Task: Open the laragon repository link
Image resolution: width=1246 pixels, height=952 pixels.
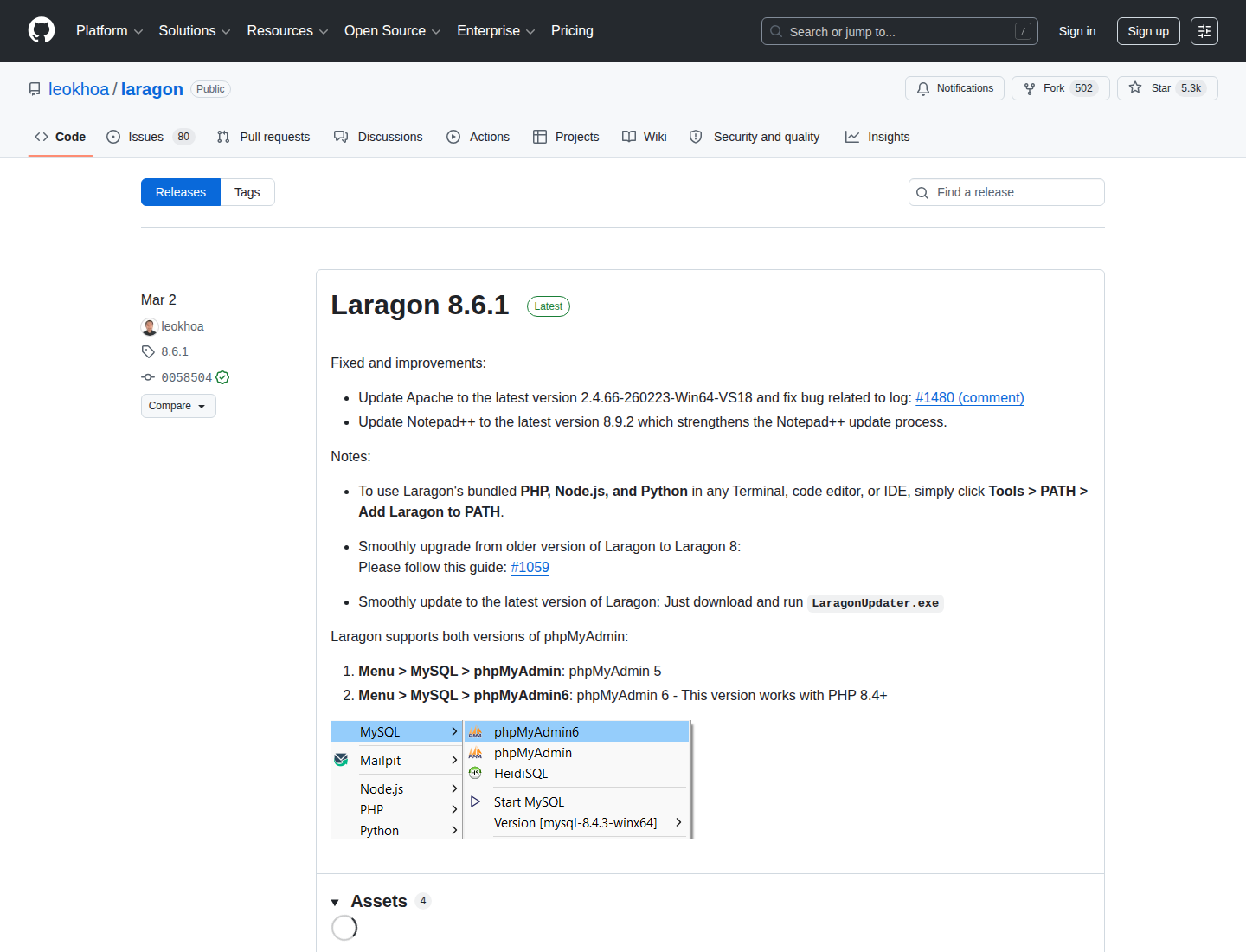Action: 152,89
